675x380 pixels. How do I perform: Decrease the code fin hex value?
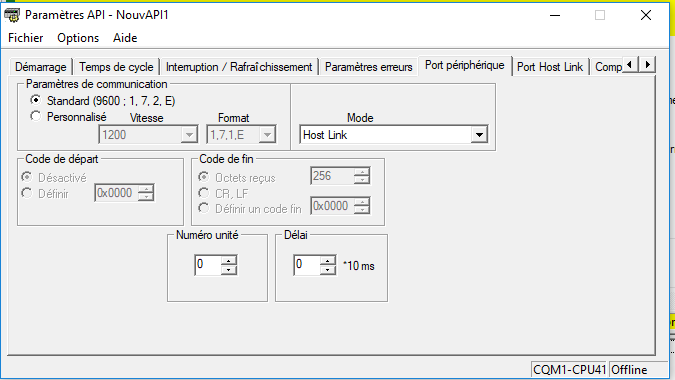[362, 210]
